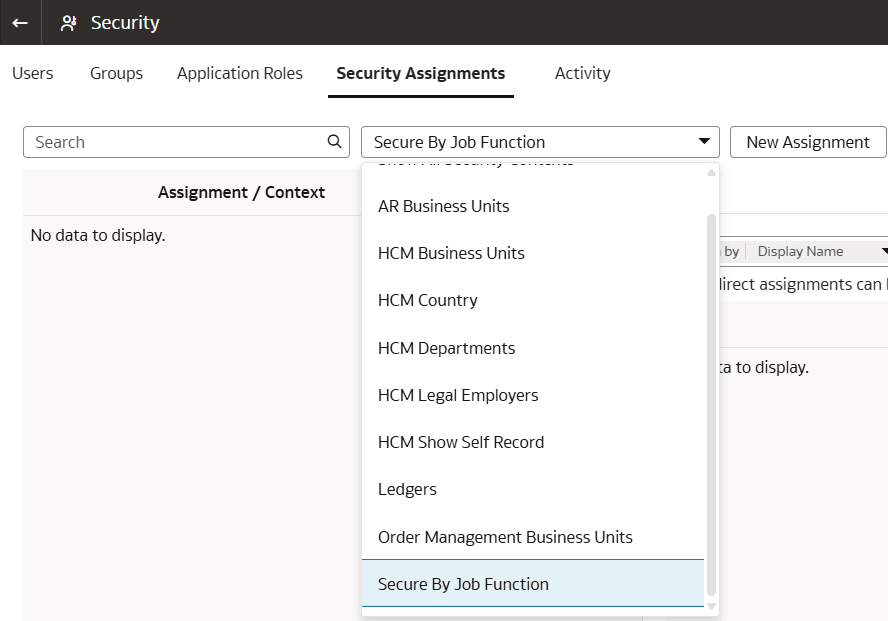Screen dimensions: 888x621
Task: Stay on the Security Assignments tab
Action: (x=420, y=73)
